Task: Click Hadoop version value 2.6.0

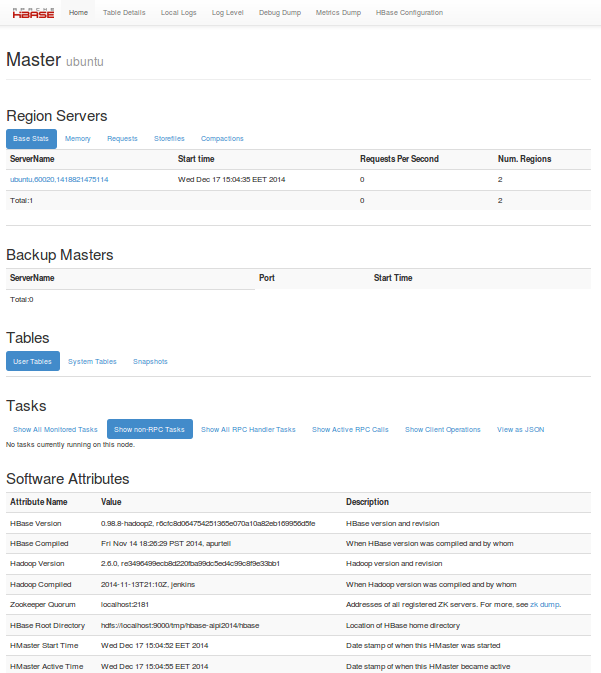Action: pos(190,564)
